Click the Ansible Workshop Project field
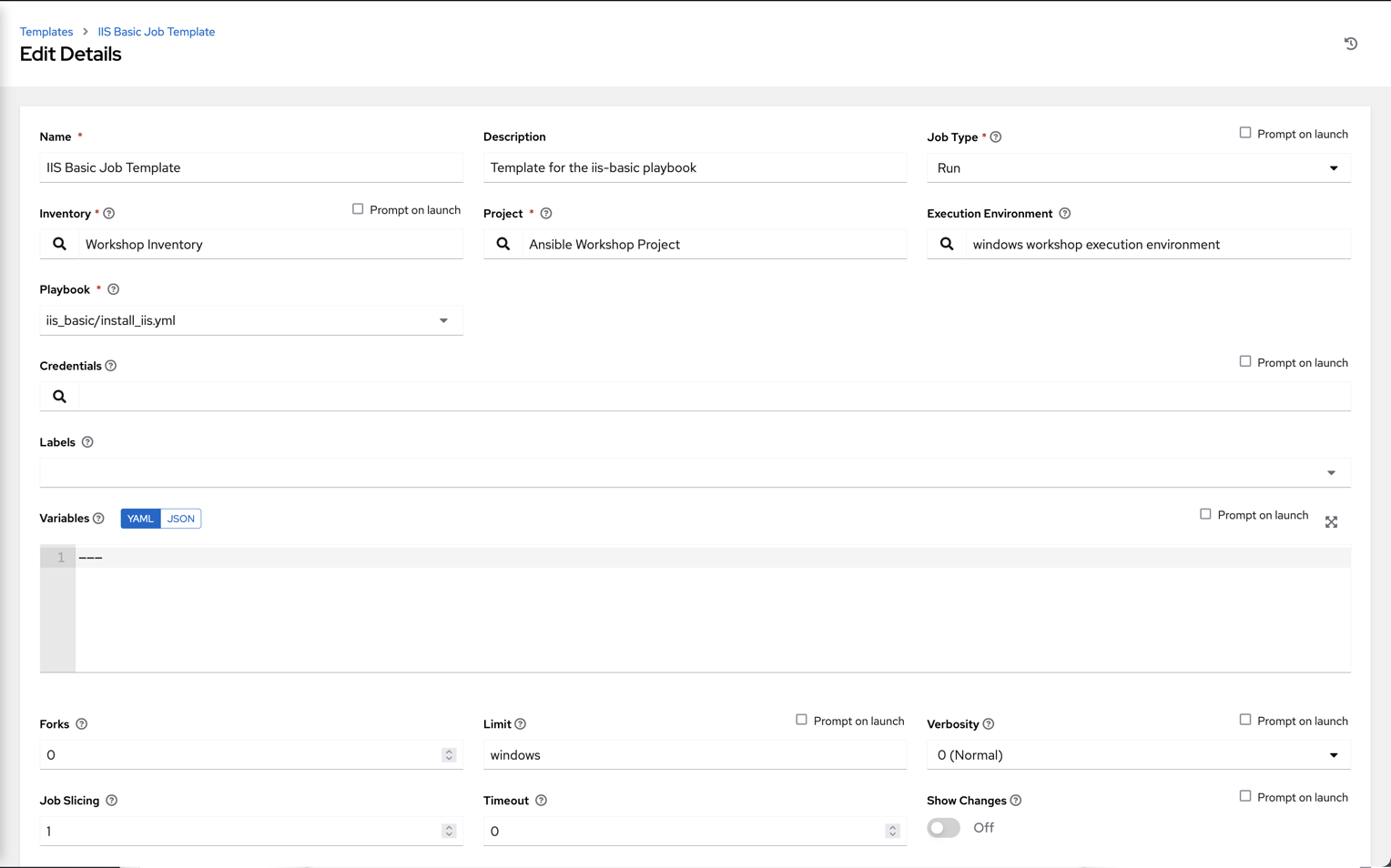 (715, 244)
